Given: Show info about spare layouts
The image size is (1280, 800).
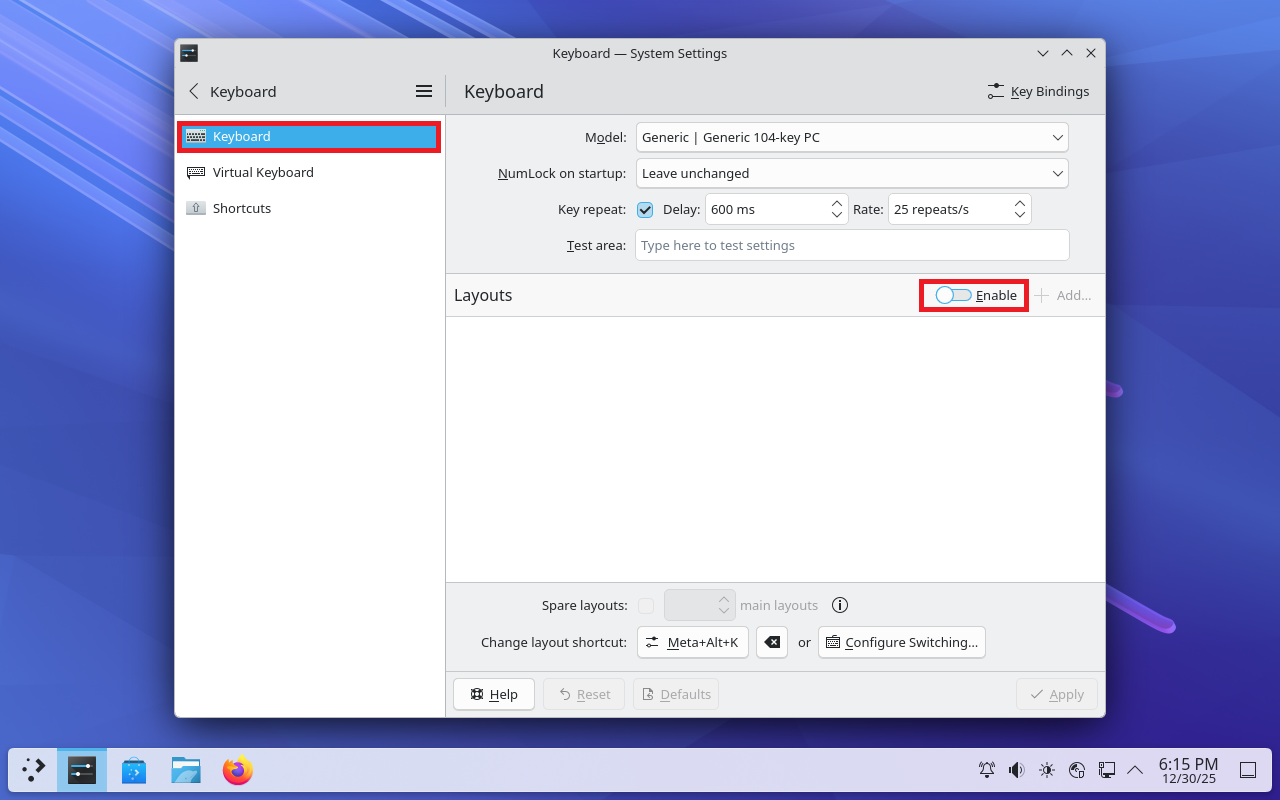Looking at the screenshot, I should 840,605.
